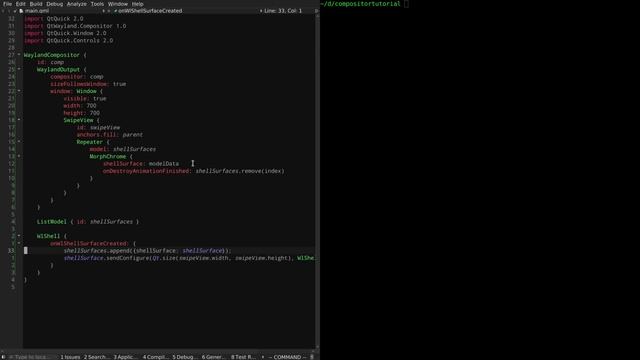Collapse the SwipeView block fold marker
Screen dimensions: 640x360
click(x=19, y=120)
